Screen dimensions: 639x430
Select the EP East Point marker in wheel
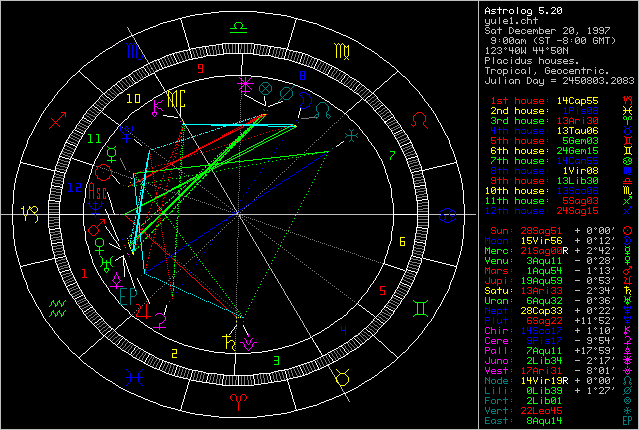point(128,297)
